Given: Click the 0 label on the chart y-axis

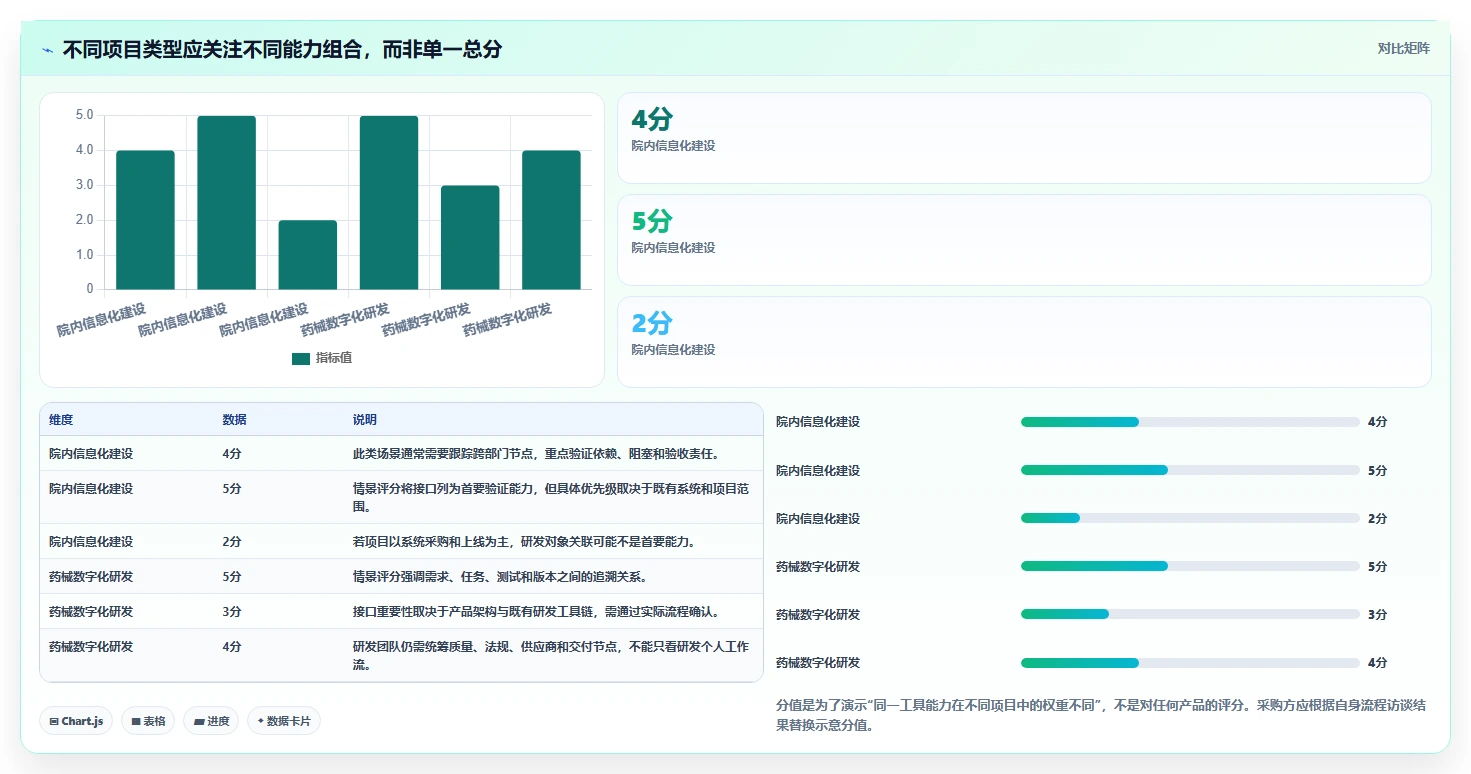Looking at the screenshot, I should point(90,289).
